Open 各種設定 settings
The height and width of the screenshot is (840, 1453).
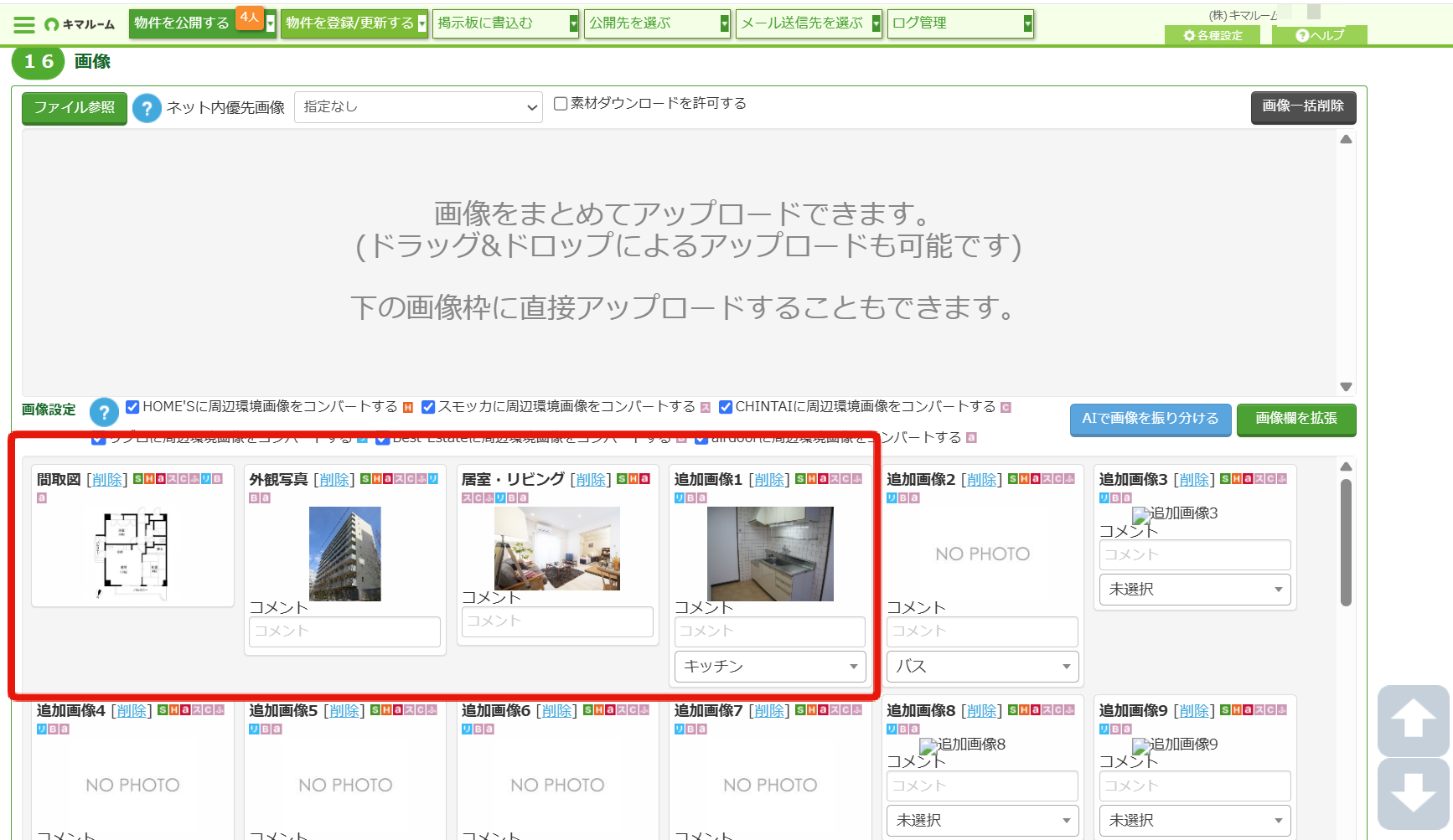tap(1213, 35)
